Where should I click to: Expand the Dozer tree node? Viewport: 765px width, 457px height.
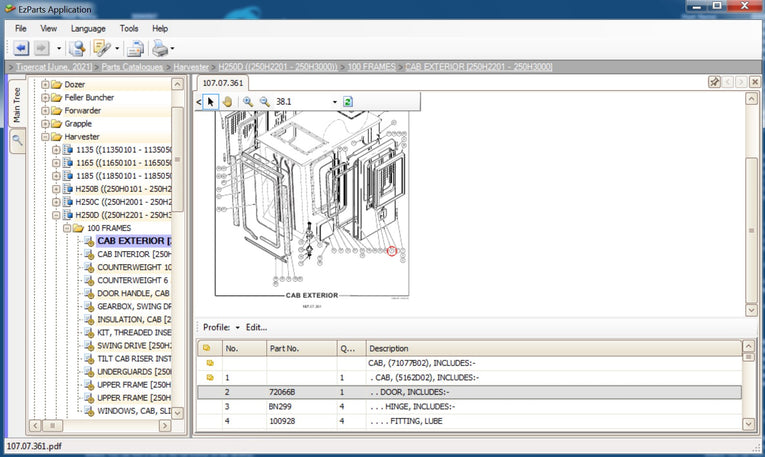tap(45, 84)
